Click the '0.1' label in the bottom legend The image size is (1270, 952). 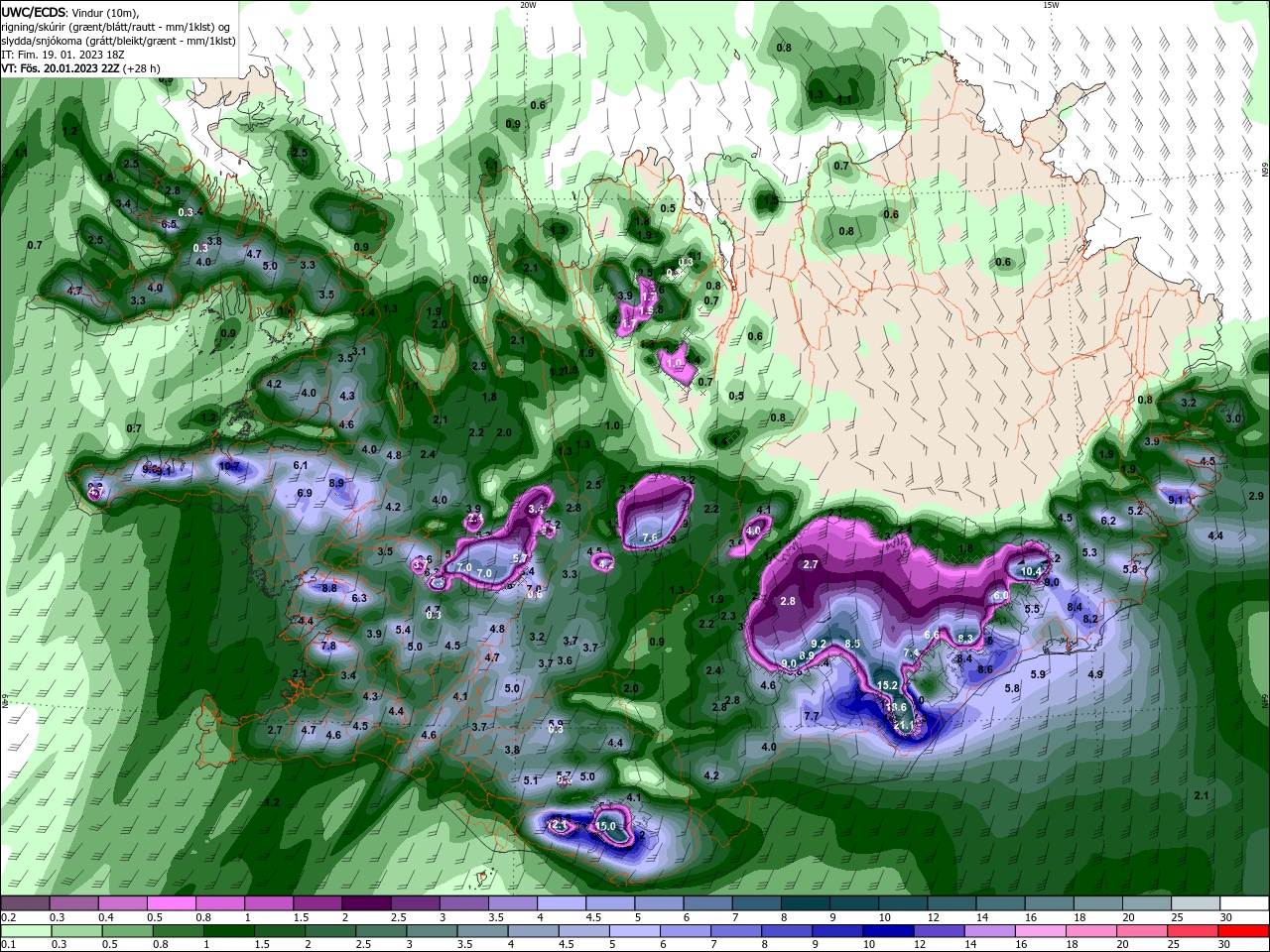tap(9, 945)
